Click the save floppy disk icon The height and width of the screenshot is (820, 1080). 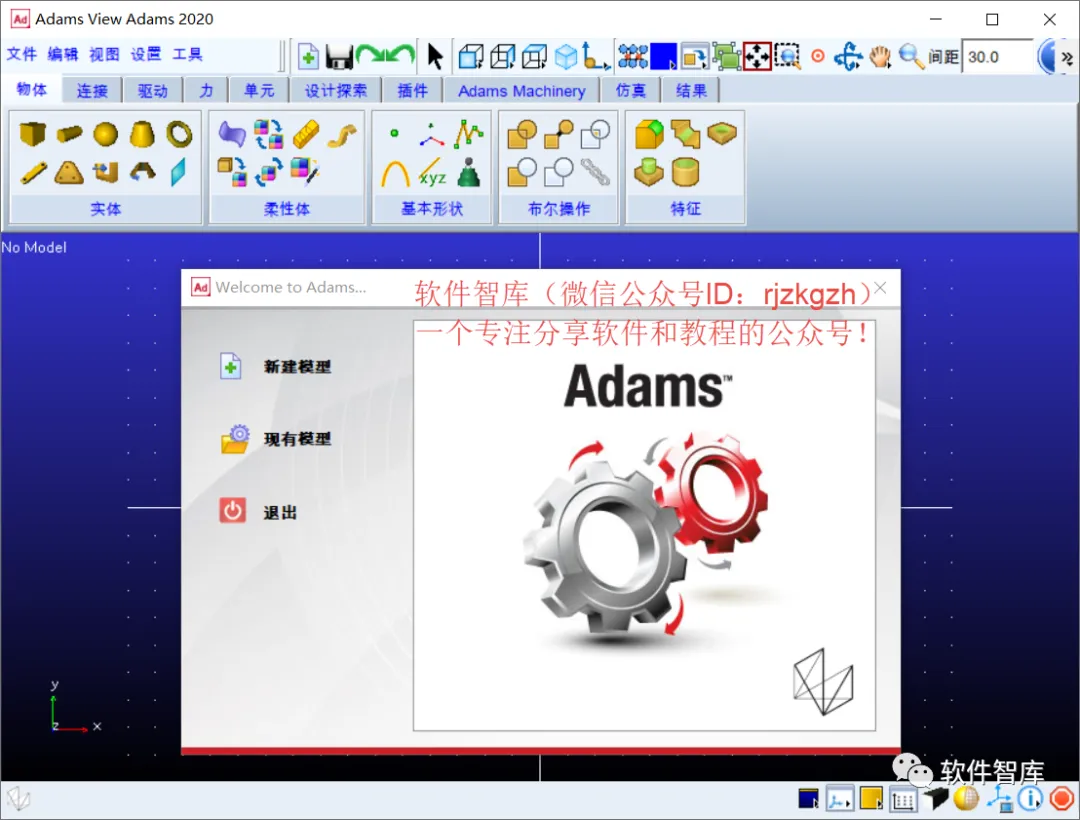339,56
